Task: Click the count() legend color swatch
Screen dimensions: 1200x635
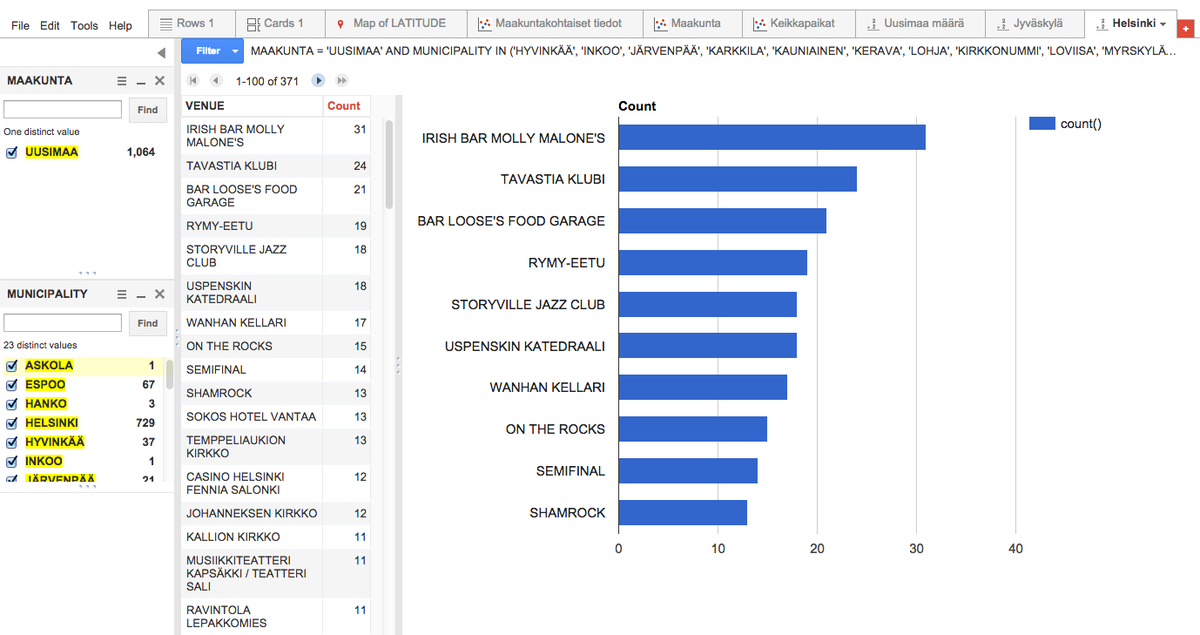Action: click(1042, 123)
